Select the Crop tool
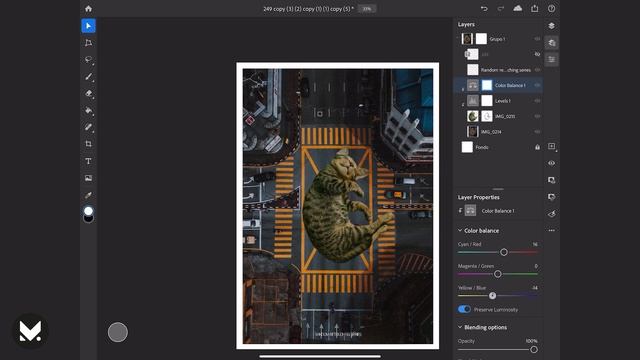This screenshot has width=640, height=360. point(88,144)
